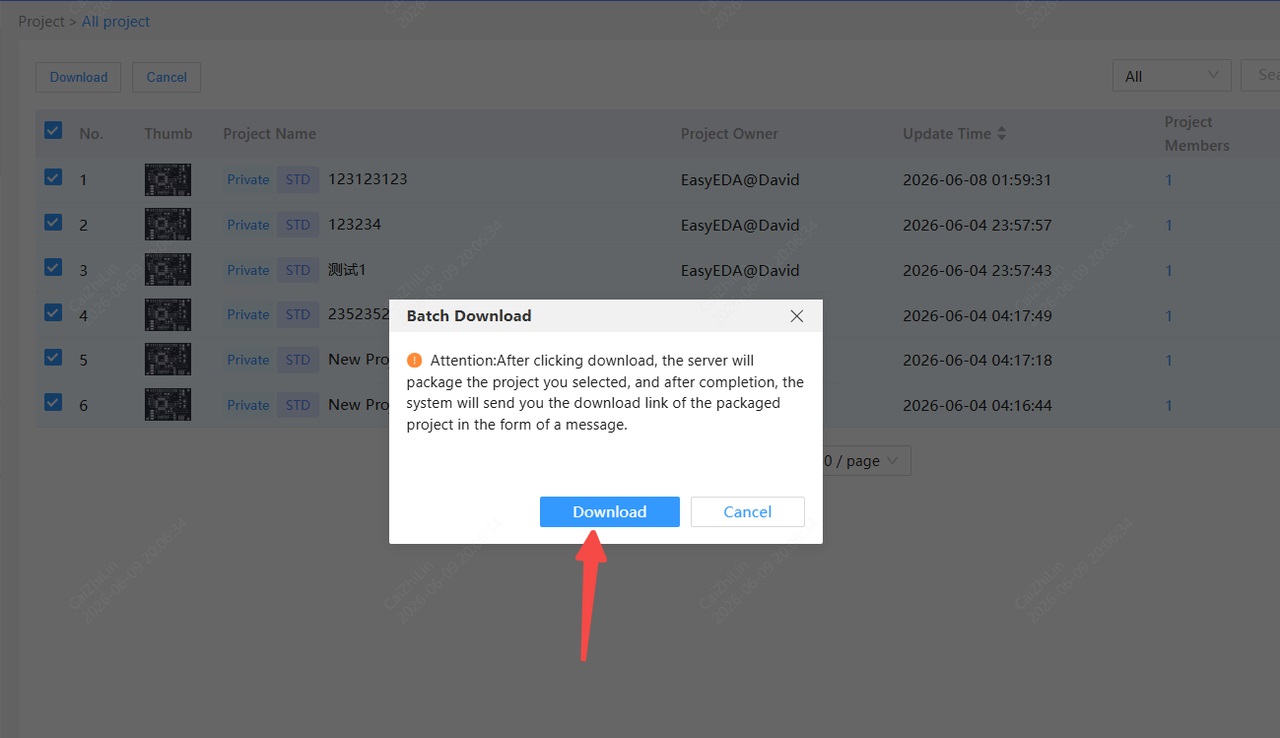Click the All project breadcrumb link

116,21
